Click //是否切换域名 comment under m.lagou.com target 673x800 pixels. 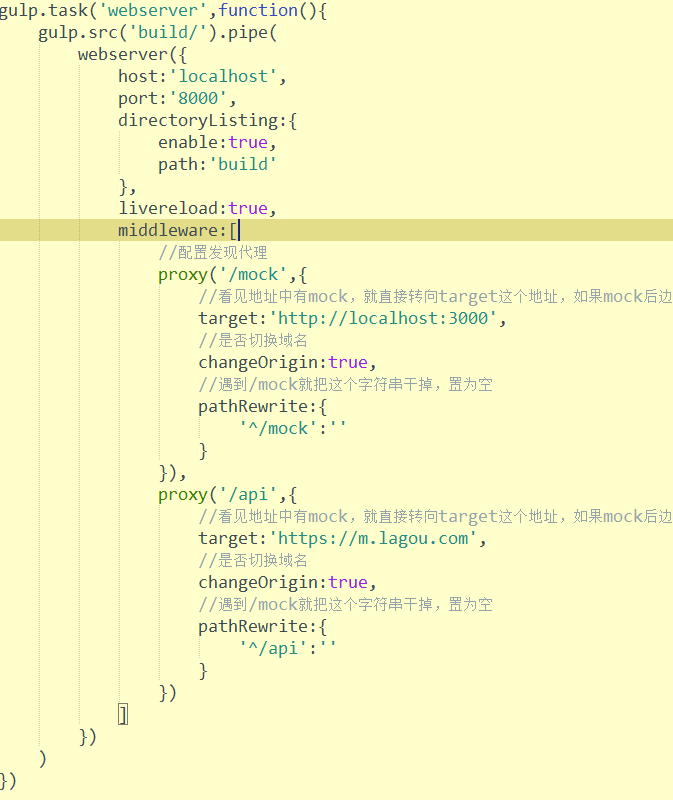pyautogui.click(x=253, y=560)
